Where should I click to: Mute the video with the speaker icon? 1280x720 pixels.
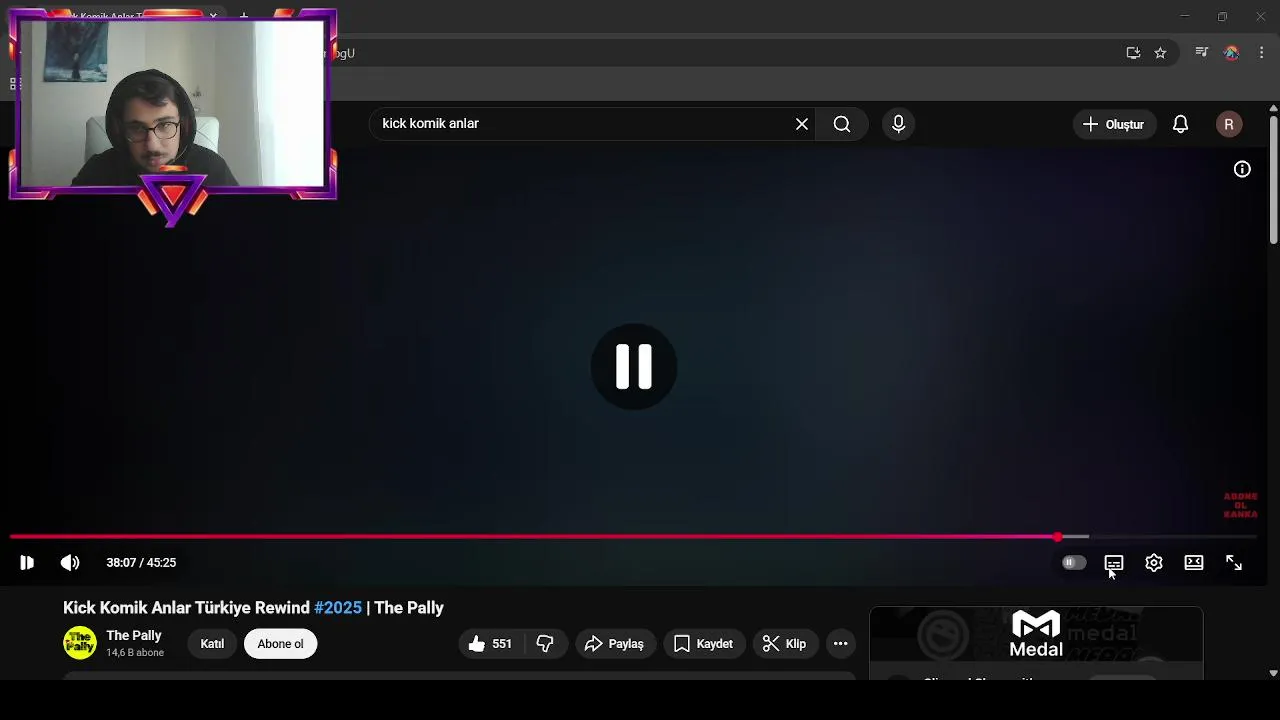[x=70, y=563]
